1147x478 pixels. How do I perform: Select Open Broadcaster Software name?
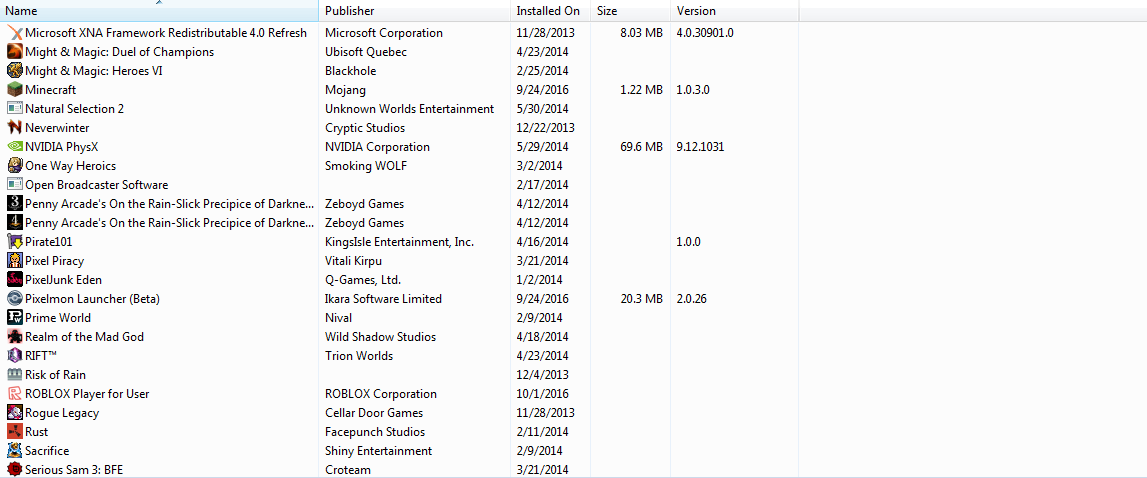click(97, 185)
